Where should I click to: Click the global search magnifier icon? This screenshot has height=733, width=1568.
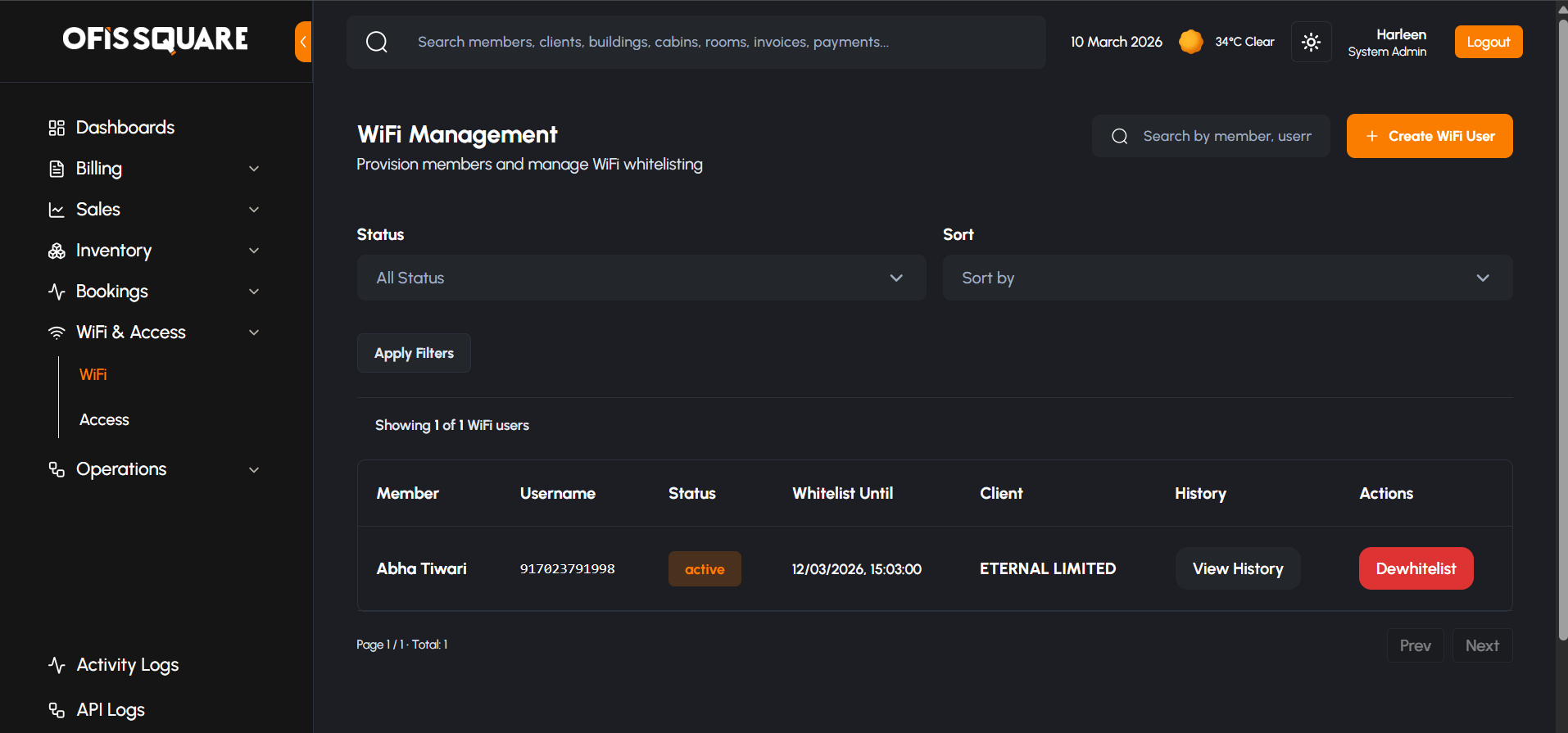[377, 42]
